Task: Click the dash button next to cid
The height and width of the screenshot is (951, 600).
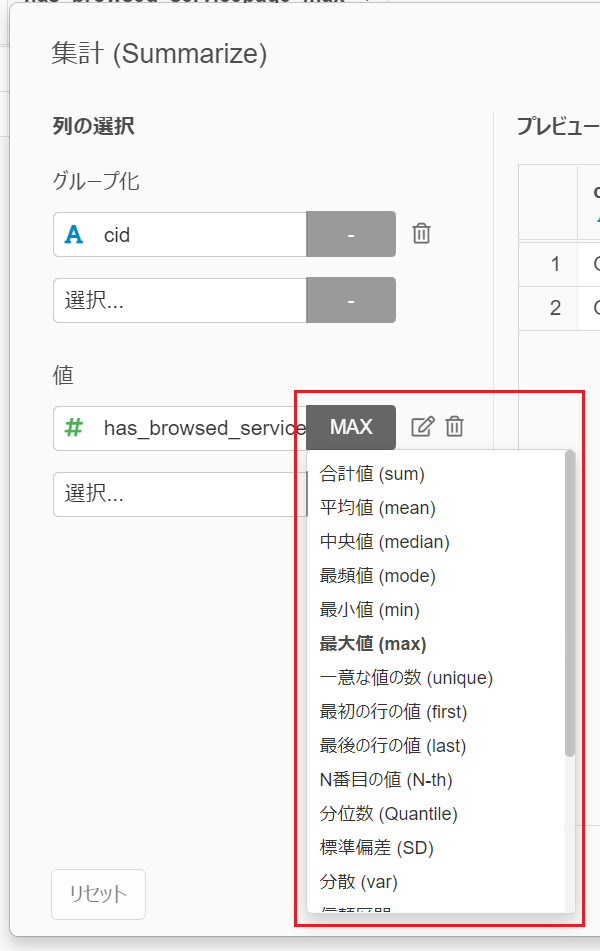Action: [x=351, y=235]
